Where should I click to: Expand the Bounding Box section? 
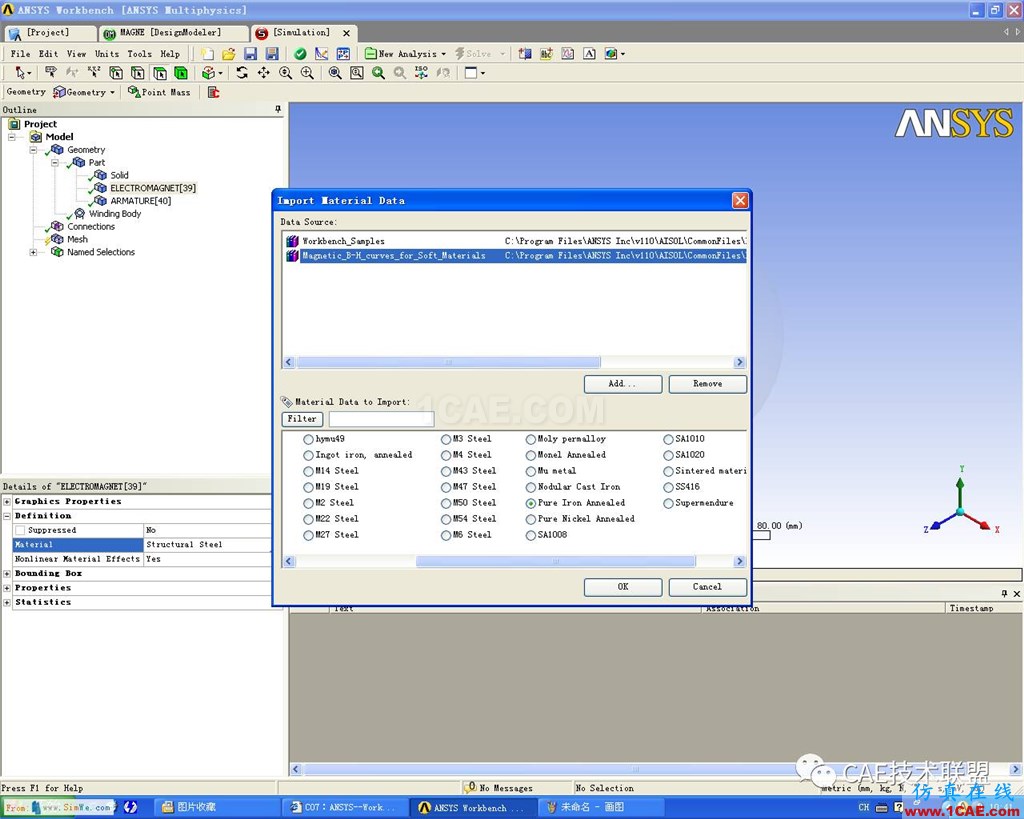pyautogui.click(x=7, y=573)
